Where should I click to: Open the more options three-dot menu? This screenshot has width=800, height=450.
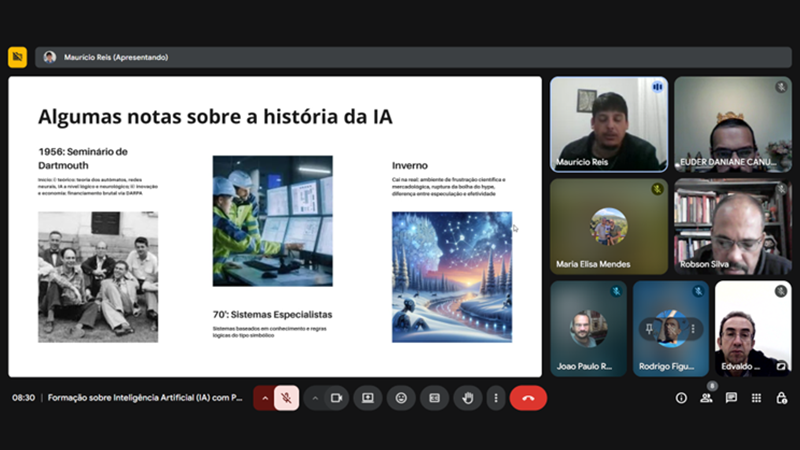pyautogui.click(x=495, y=398)
